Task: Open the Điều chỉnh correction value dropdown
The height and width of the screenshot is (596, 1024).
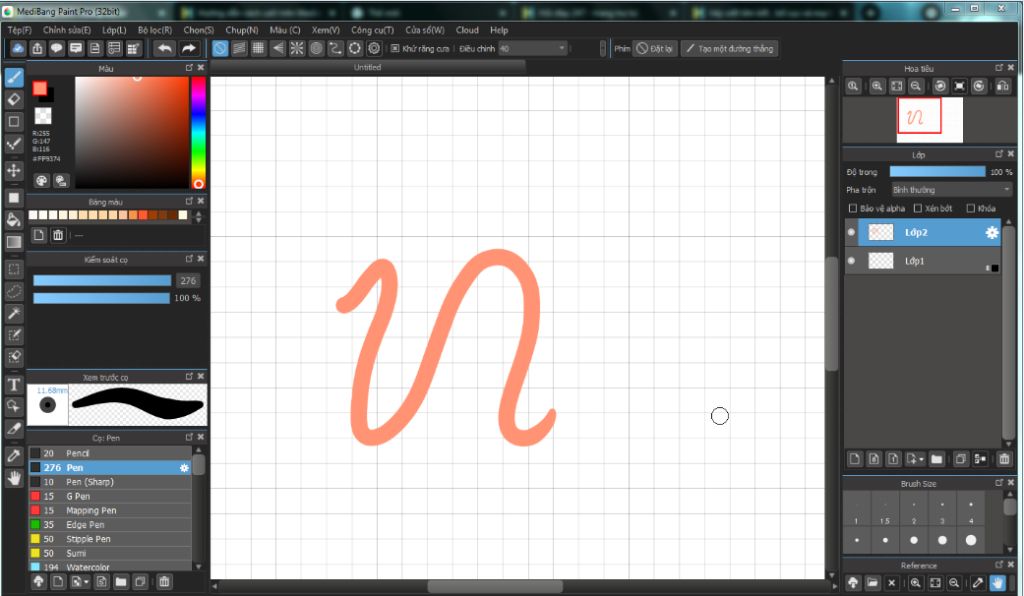Action: click(x=533, y=48)
